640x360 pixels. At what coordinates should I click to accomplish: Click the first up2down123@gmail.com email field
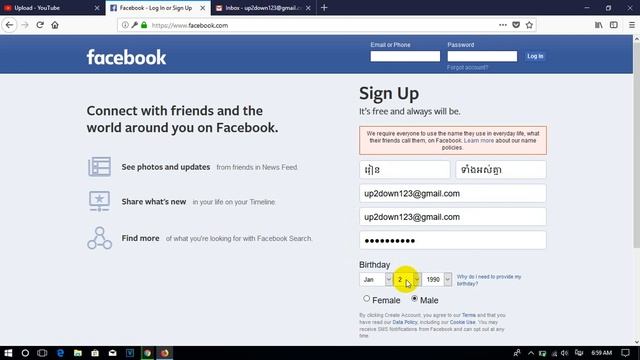tap(453, 193)
